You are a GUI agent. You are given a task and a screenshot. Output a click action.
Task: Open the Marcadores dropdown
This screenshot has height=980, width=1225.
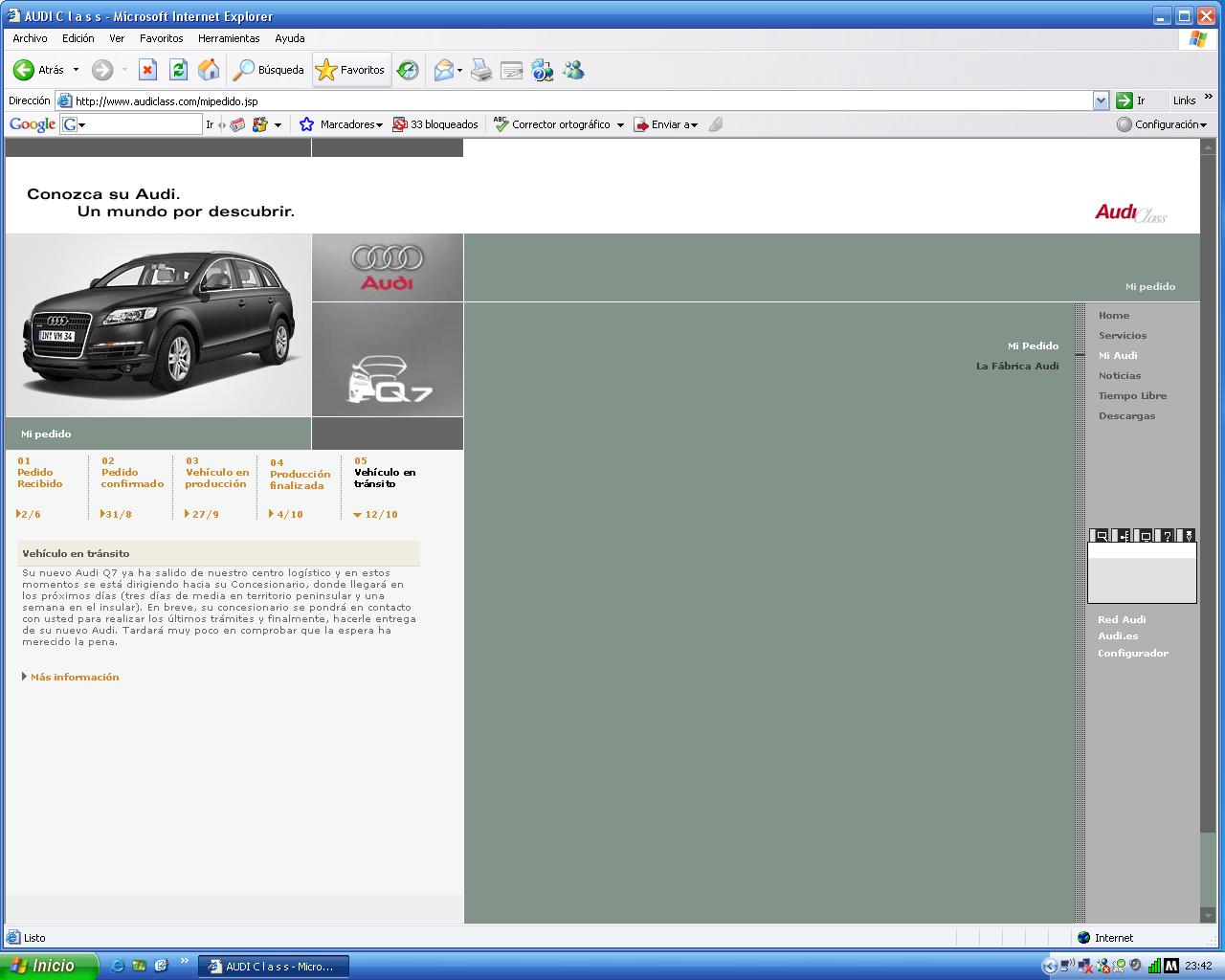pyautogui.click(x=342, y=124)
